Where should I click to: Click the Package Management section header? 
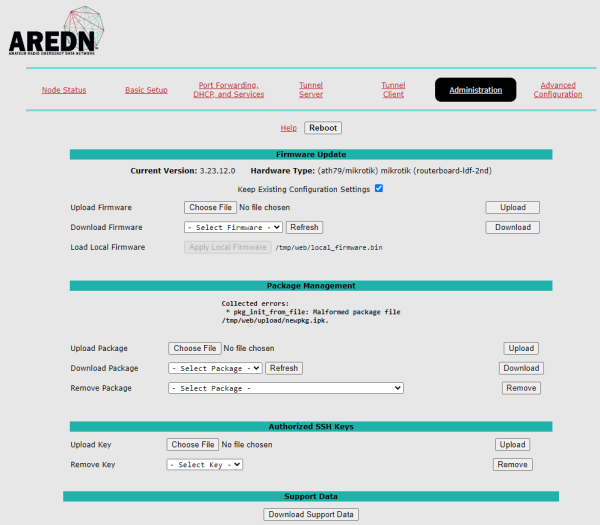tap(311, 286)
